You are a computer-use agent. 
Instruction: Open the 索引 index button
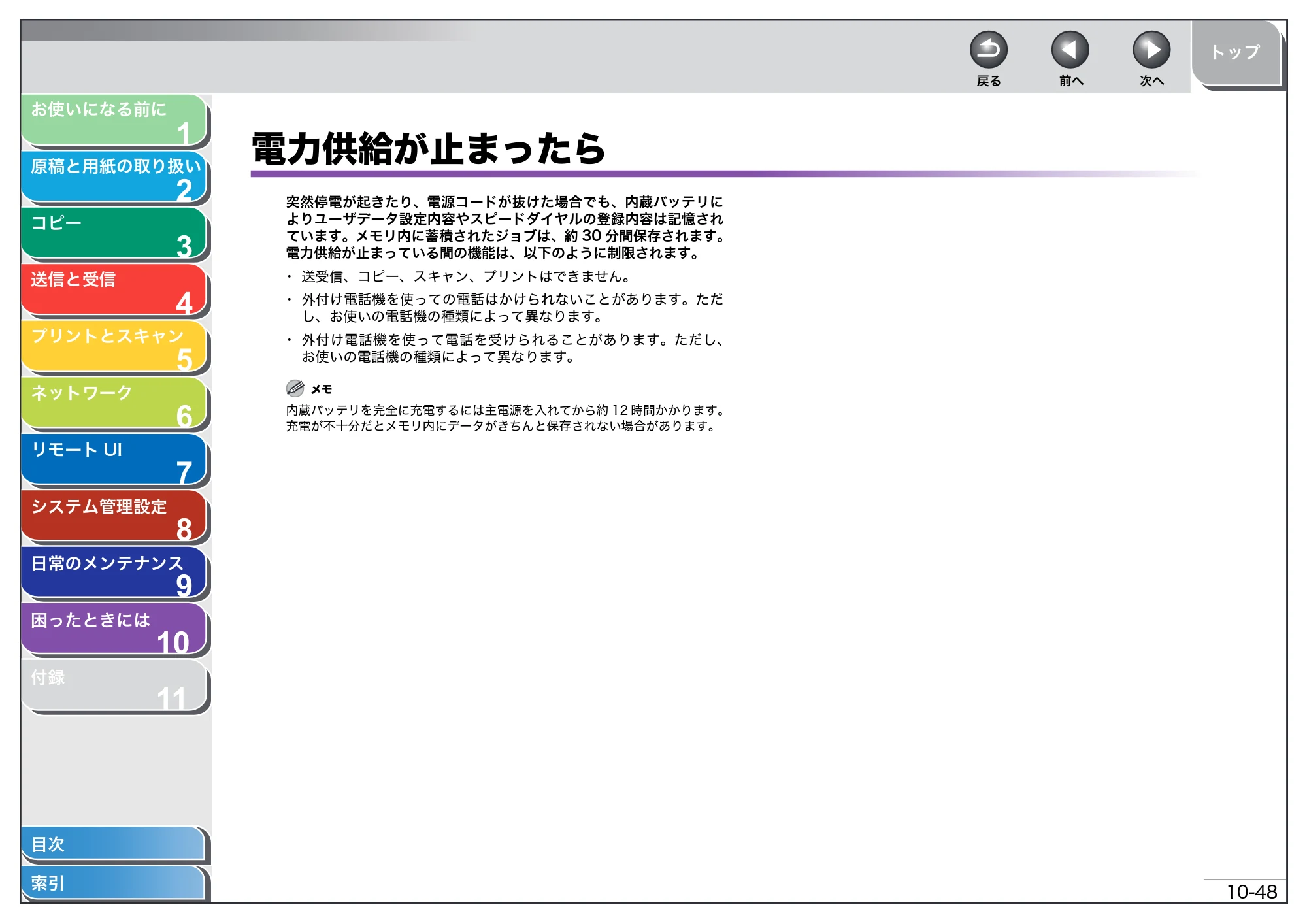[x=113, y=883]
